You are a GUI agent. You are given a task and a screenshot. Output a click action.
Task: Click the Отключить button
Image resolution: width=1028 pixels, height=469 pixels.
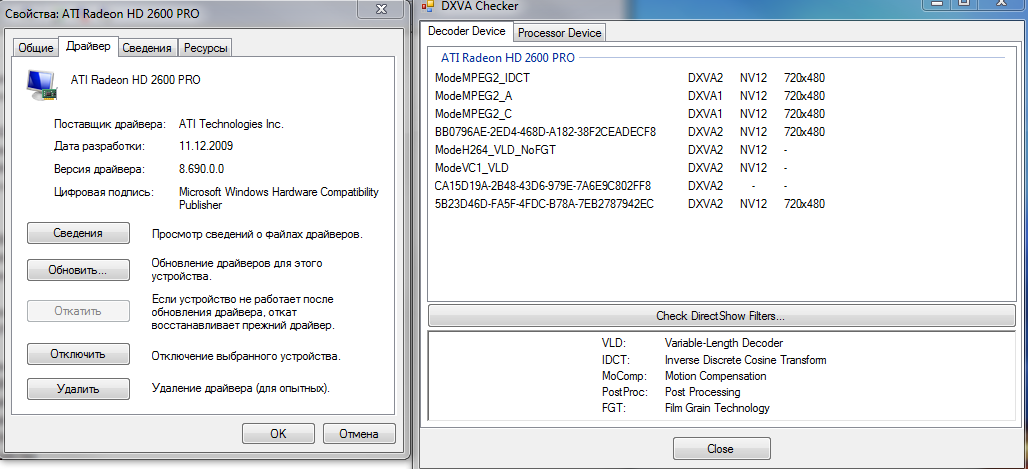click(x=77, y=354)
